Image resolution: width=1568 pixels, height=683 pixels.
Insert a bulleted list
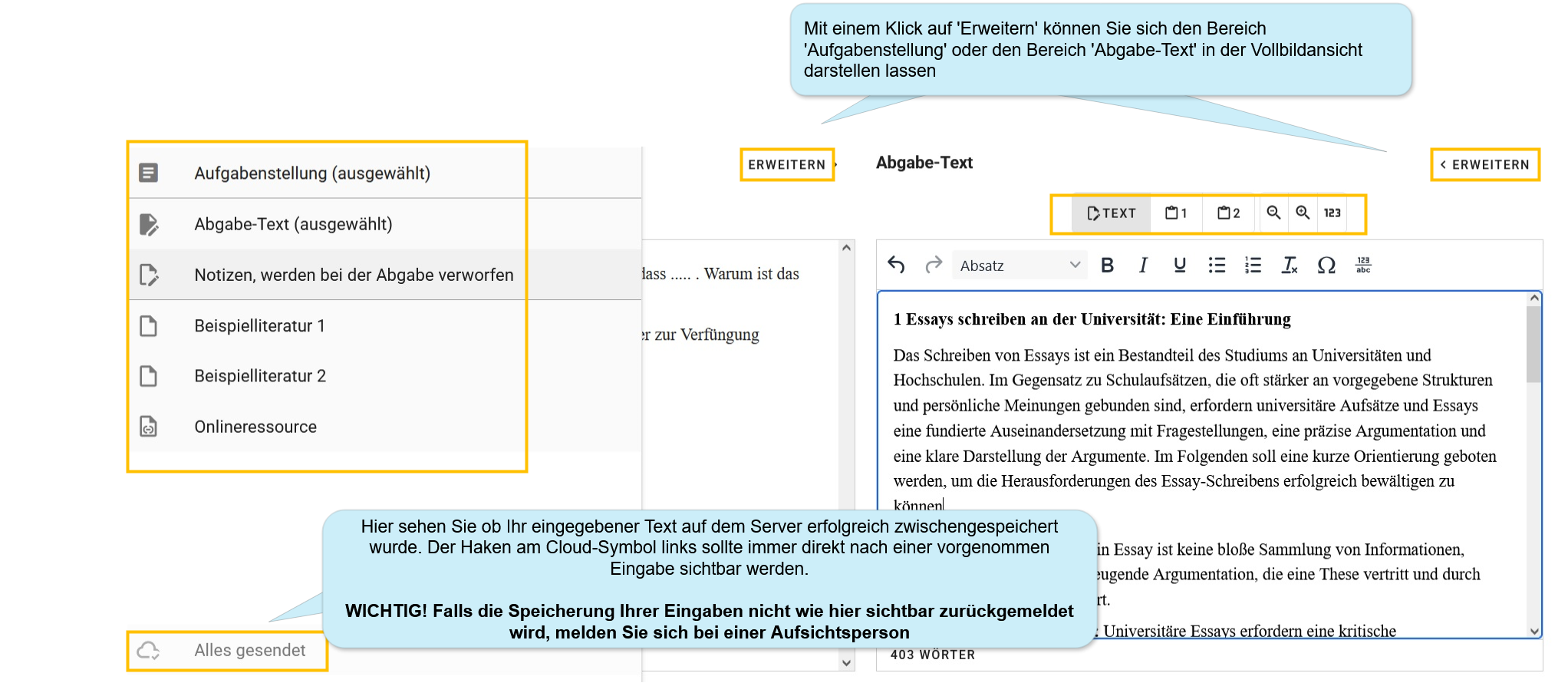1217,266
